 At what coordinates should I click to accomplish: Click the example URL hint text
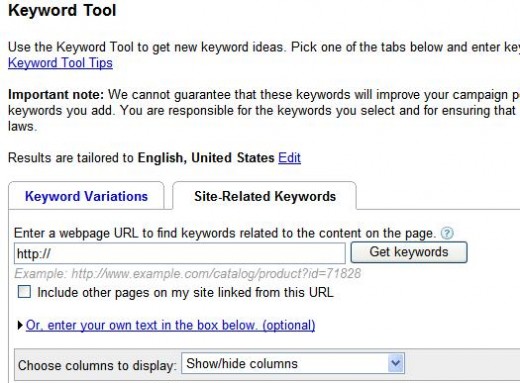tap(188, 274)
